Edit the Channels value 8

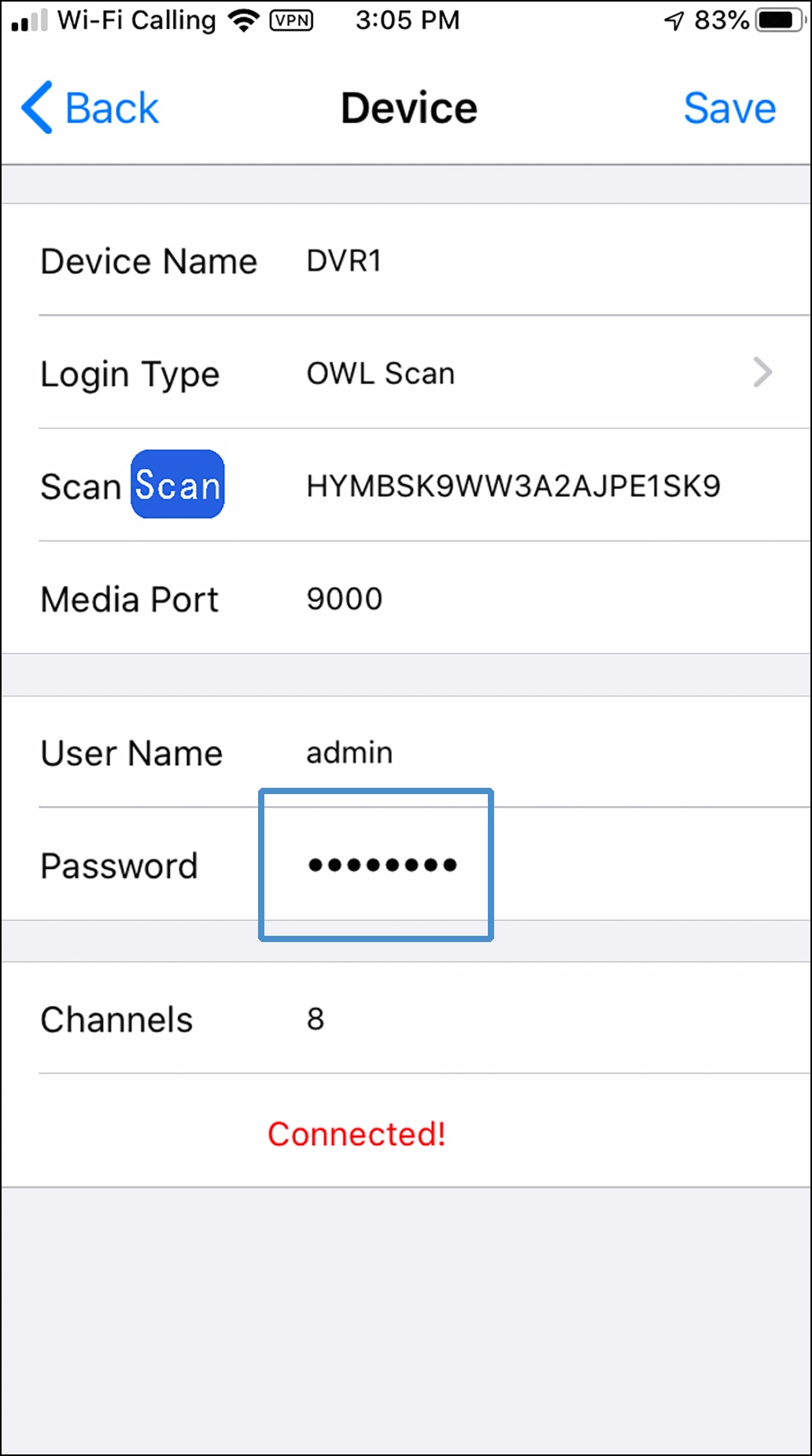point(316,1019)
